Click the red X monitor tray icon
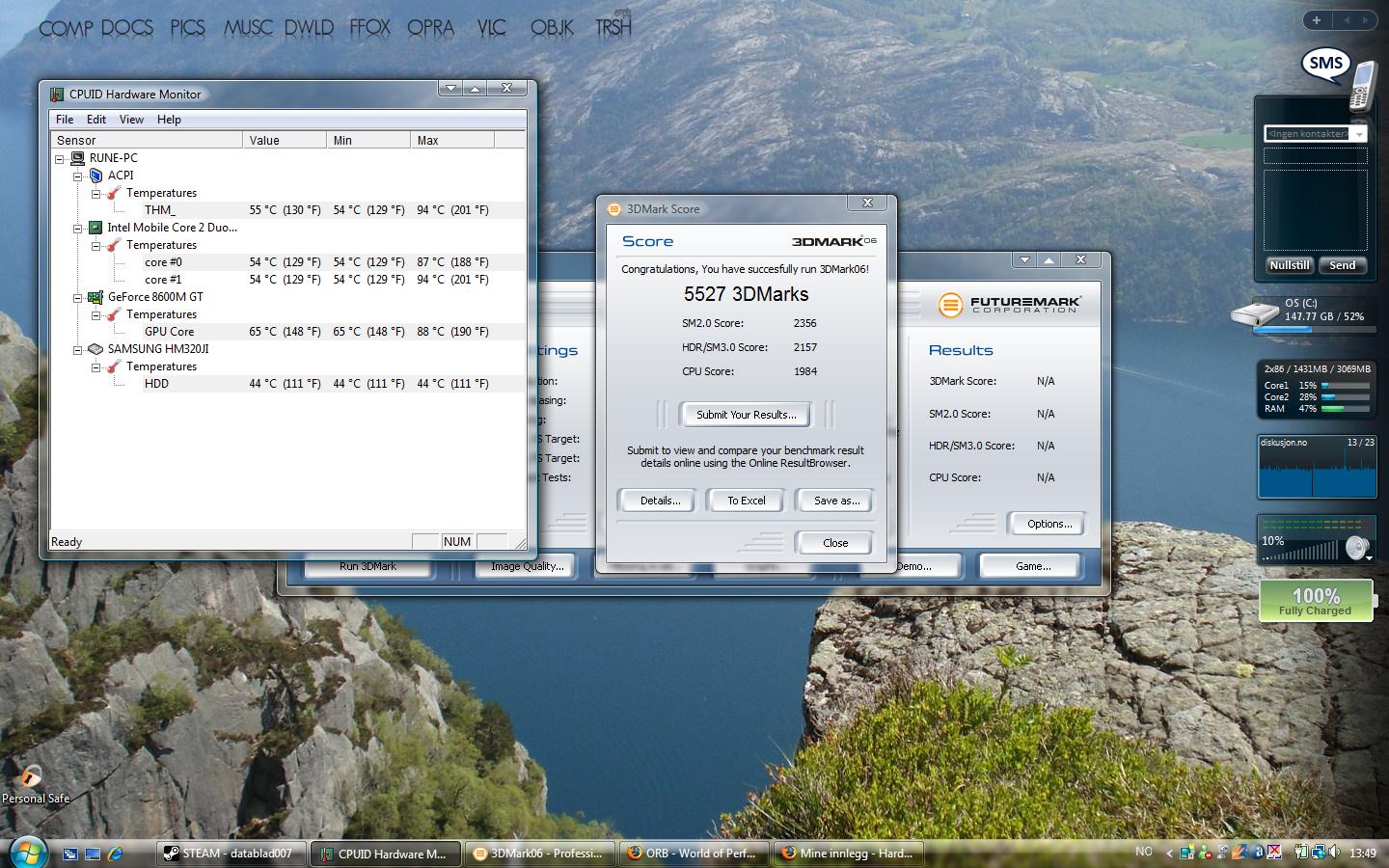Image resolution: width=1389 pixels, height=868 pixels. pos(1274,853)
